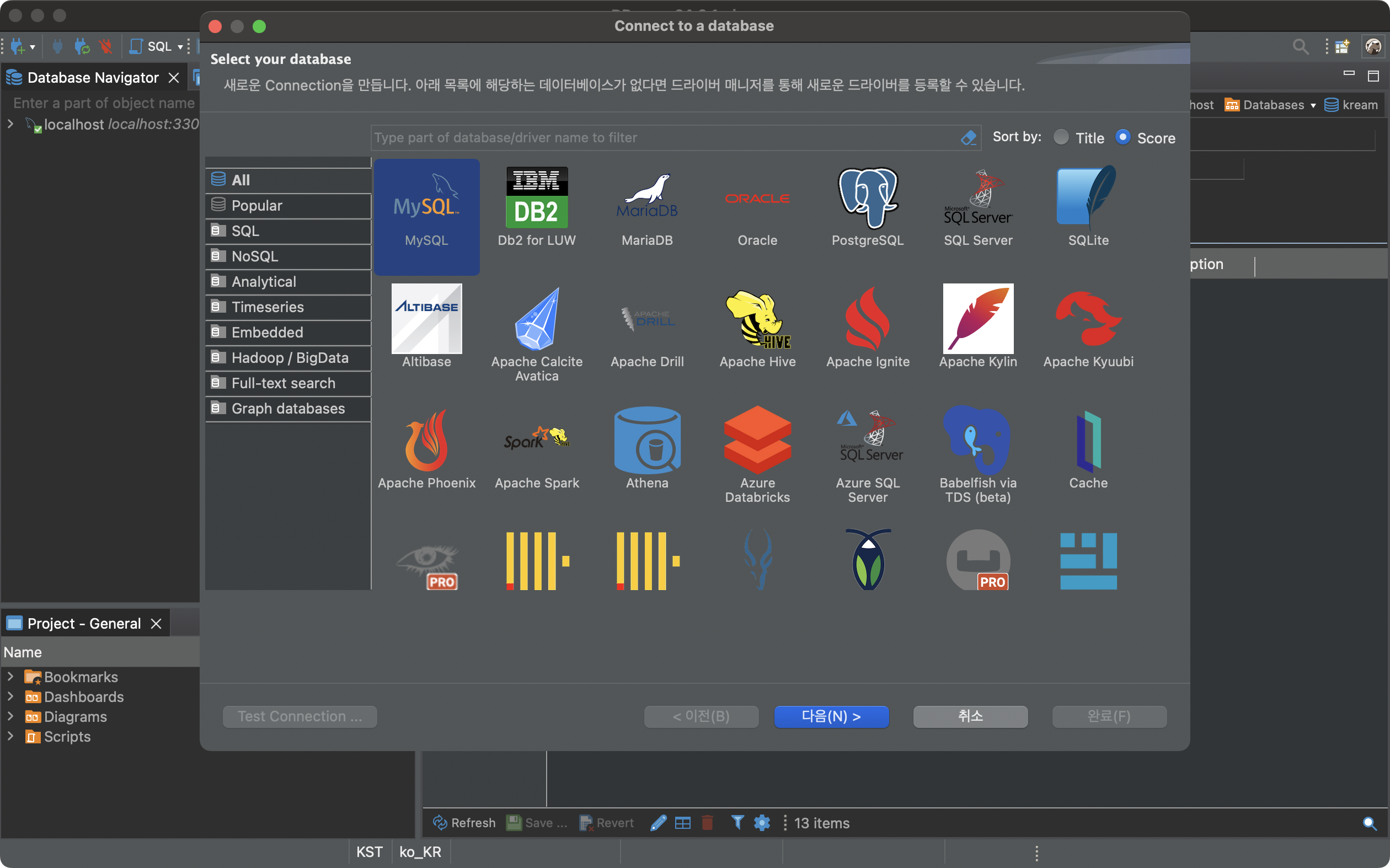Click kream database in breadcrumb
Screen dimensions: 1390x868
click(1351, 105)
